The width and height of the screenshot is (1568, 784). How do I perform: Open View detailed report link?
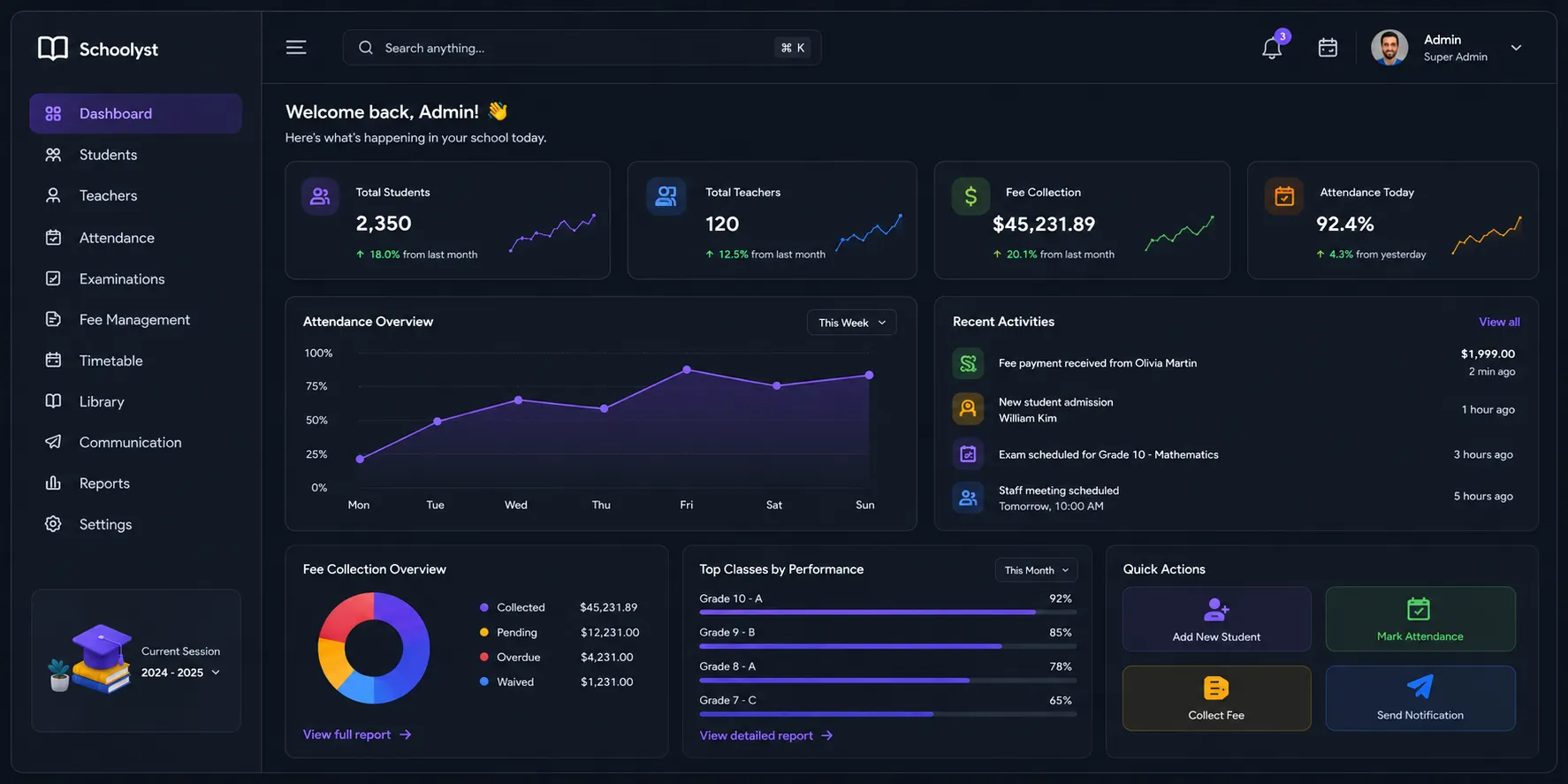point(765,735)
